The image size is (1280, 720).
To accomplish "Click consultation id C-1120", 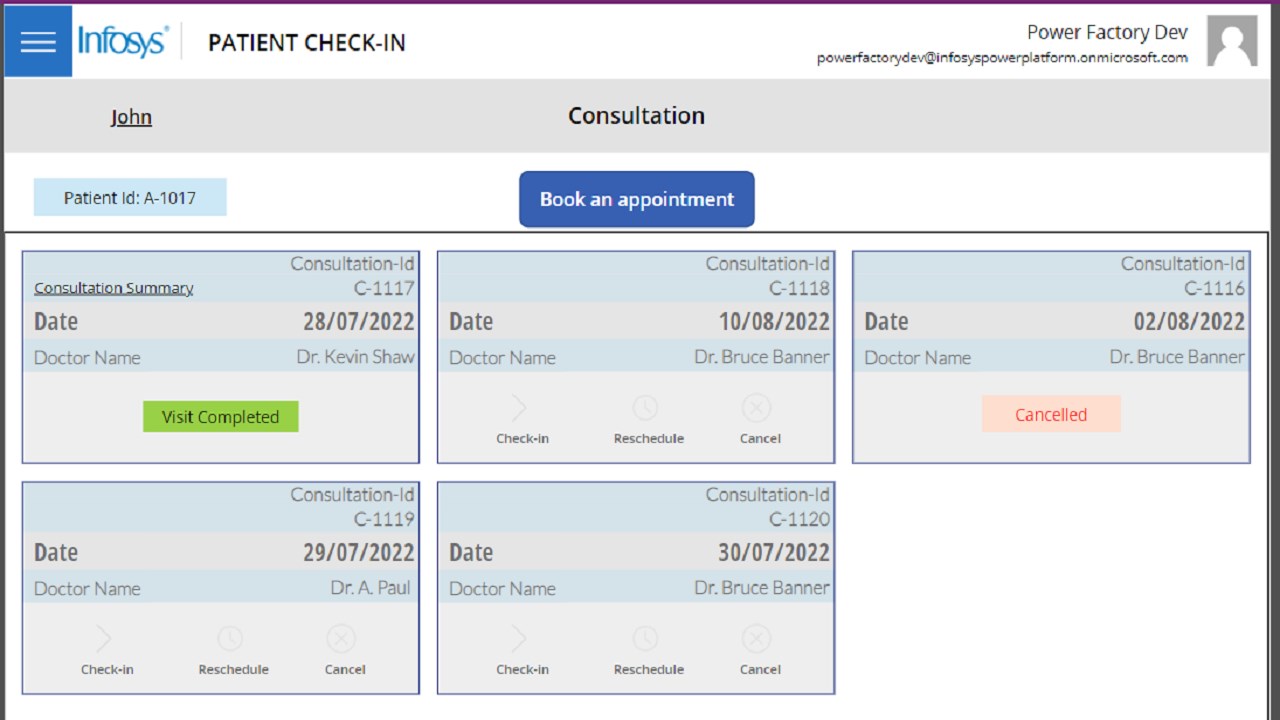I will pyautogui.click(x=799, y=519).
